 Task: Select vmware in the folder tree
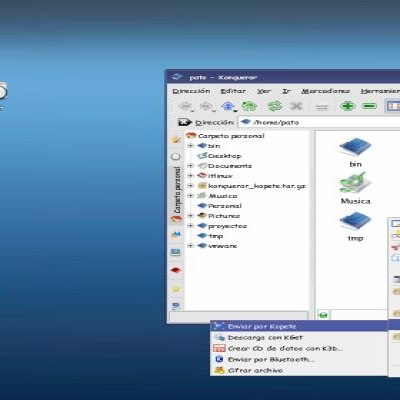pos(222,246)
